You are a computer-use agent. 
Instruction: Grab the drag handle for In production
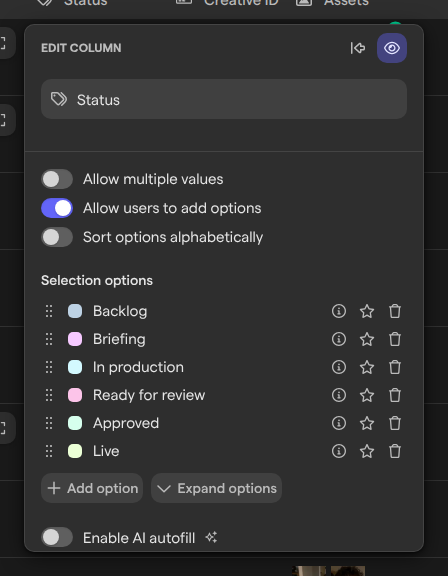coord(49,367)
